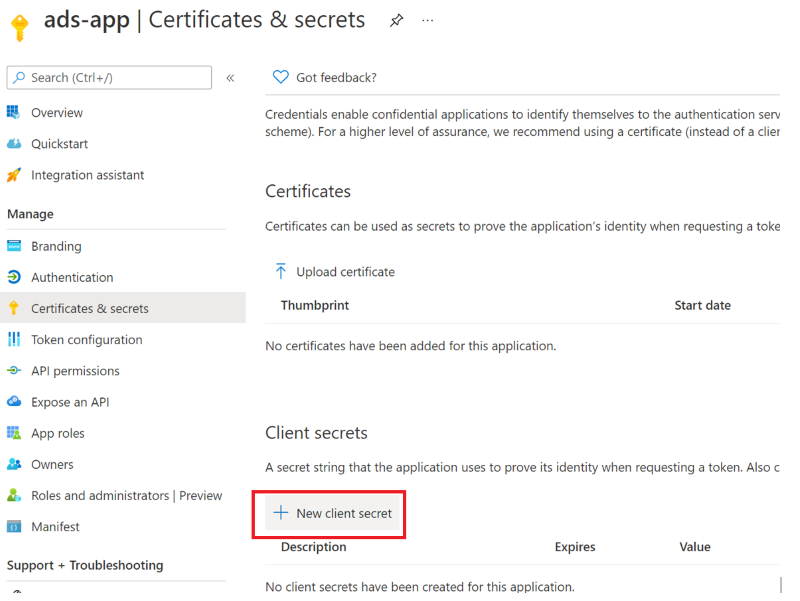This screenshot has height=601, width=800.
Task: Click the Manifest icon
Action: (14, 527)
